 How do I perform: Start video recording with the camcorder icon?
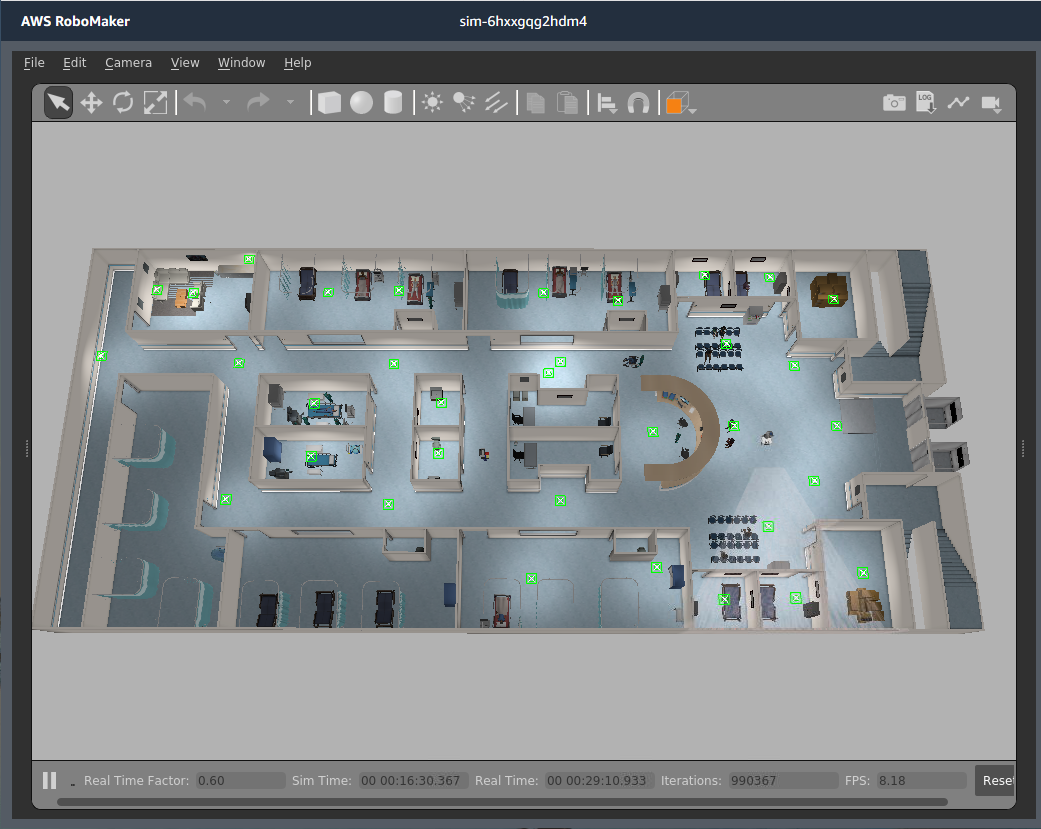(991, 102)
